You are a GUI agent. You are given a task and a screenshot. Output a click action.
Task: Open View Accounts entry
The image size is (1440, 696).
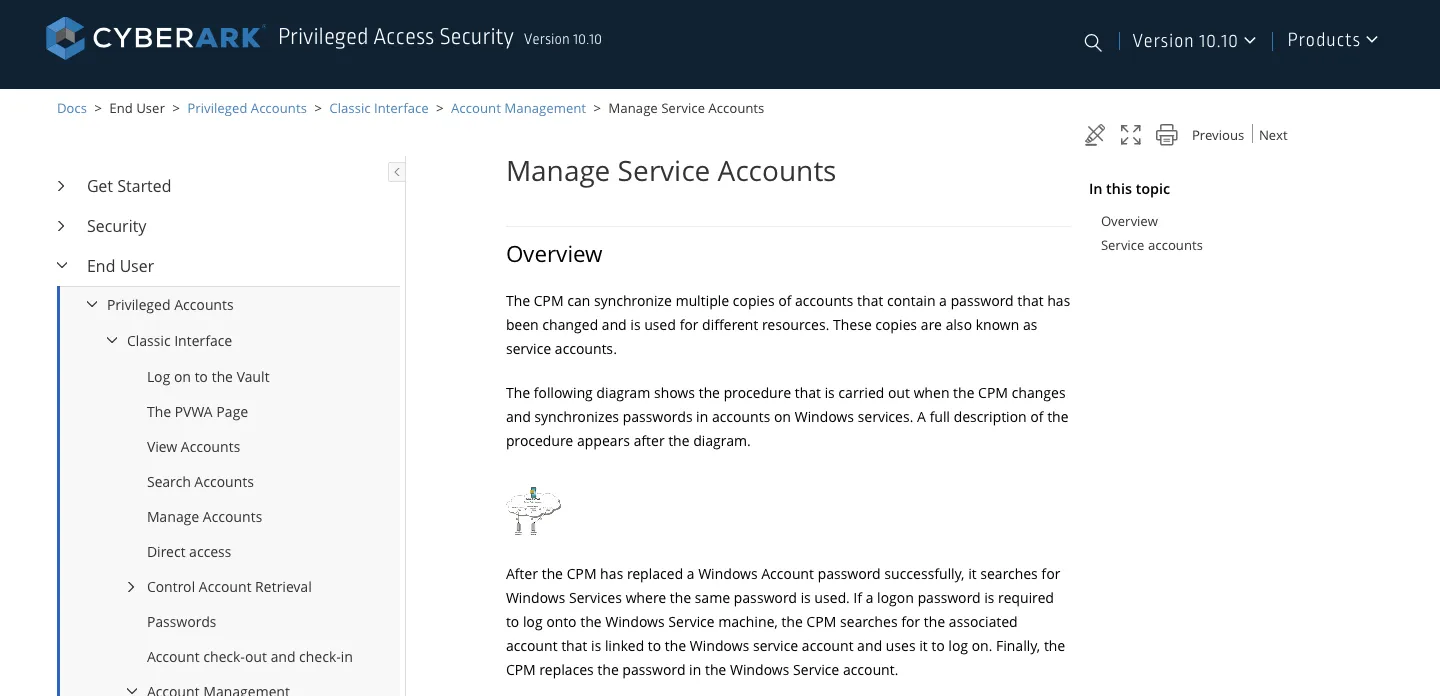193,447
